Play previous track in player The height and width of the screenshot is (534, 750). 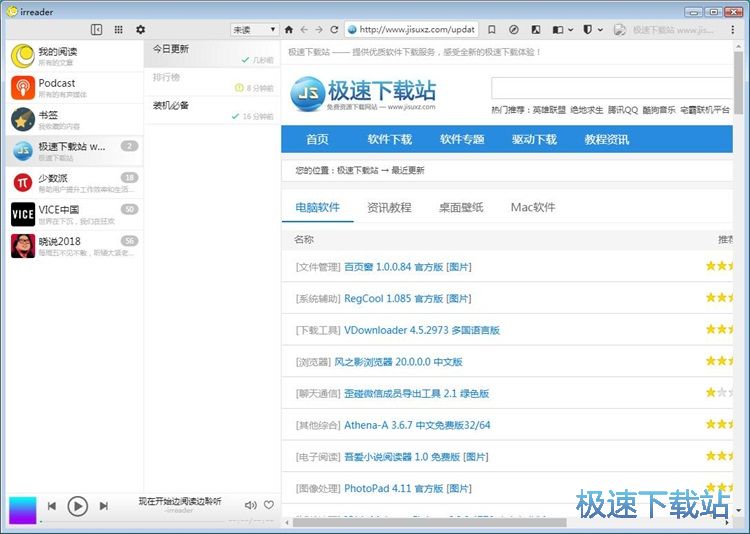[52, 506]
